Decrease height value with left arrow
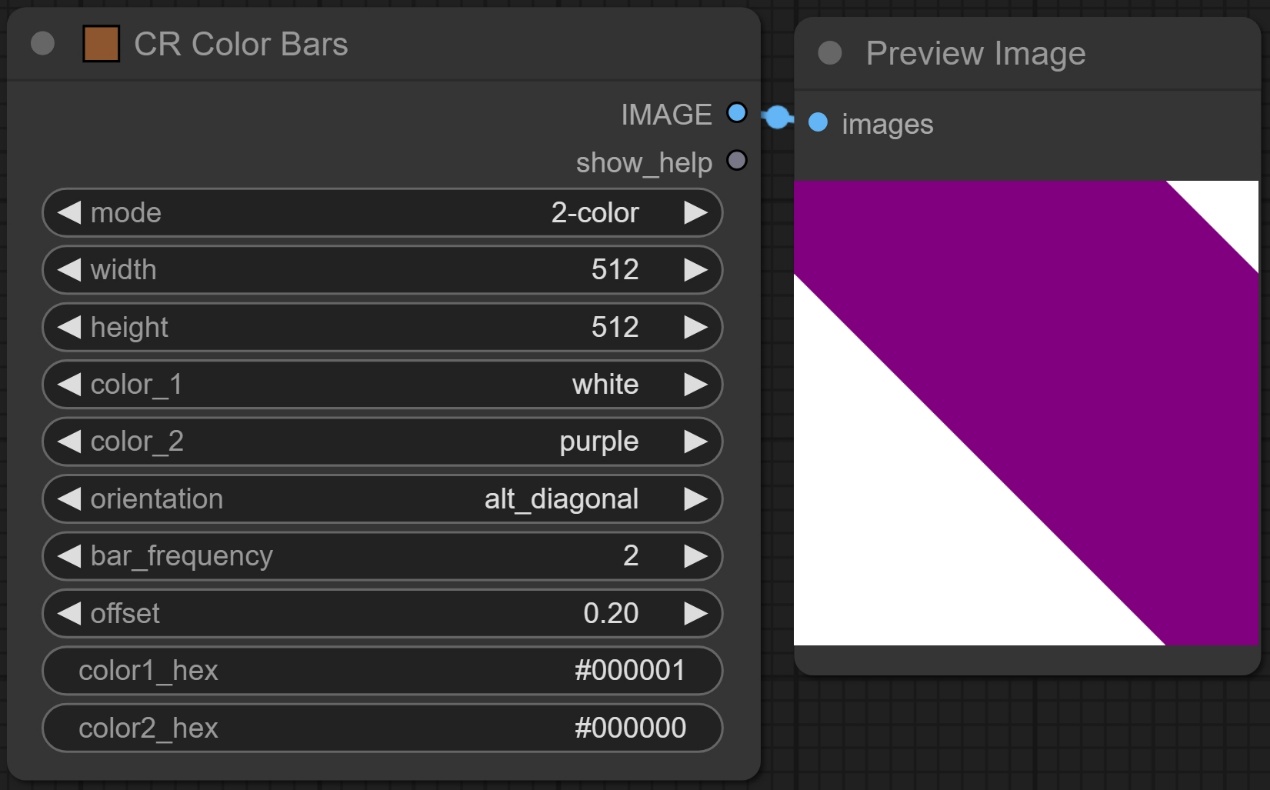 pyautogui.click(x=69, y=327)
